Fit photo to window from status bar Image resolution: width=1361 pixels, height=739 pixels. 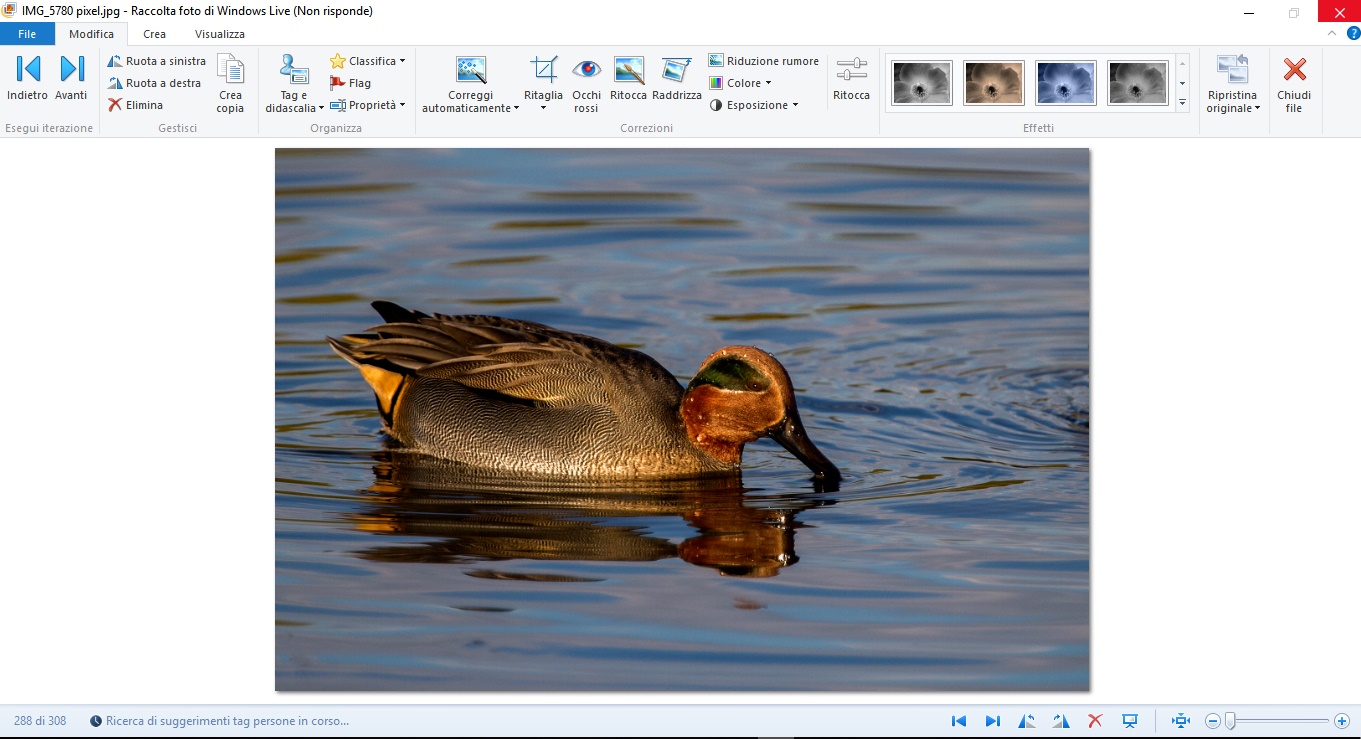point(1181,721)
